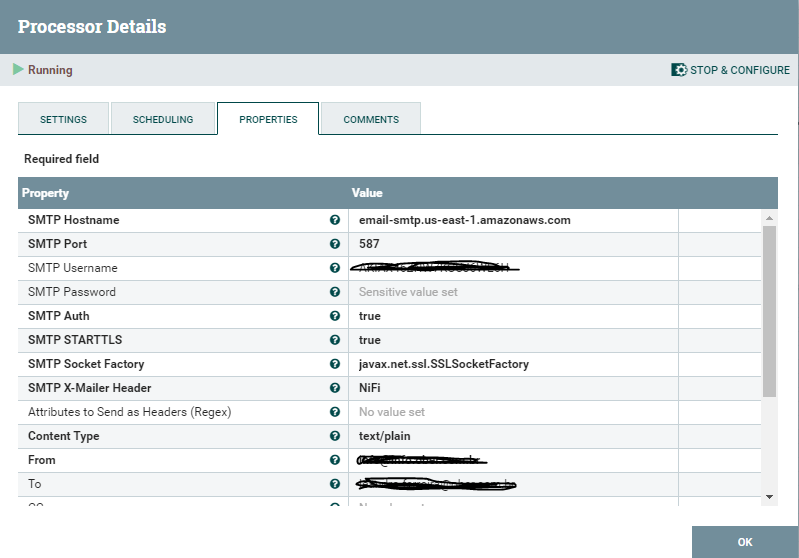This screenshot has height=558, width=799.
Task: Open the Comments tab
Action: tap(371, 119)
